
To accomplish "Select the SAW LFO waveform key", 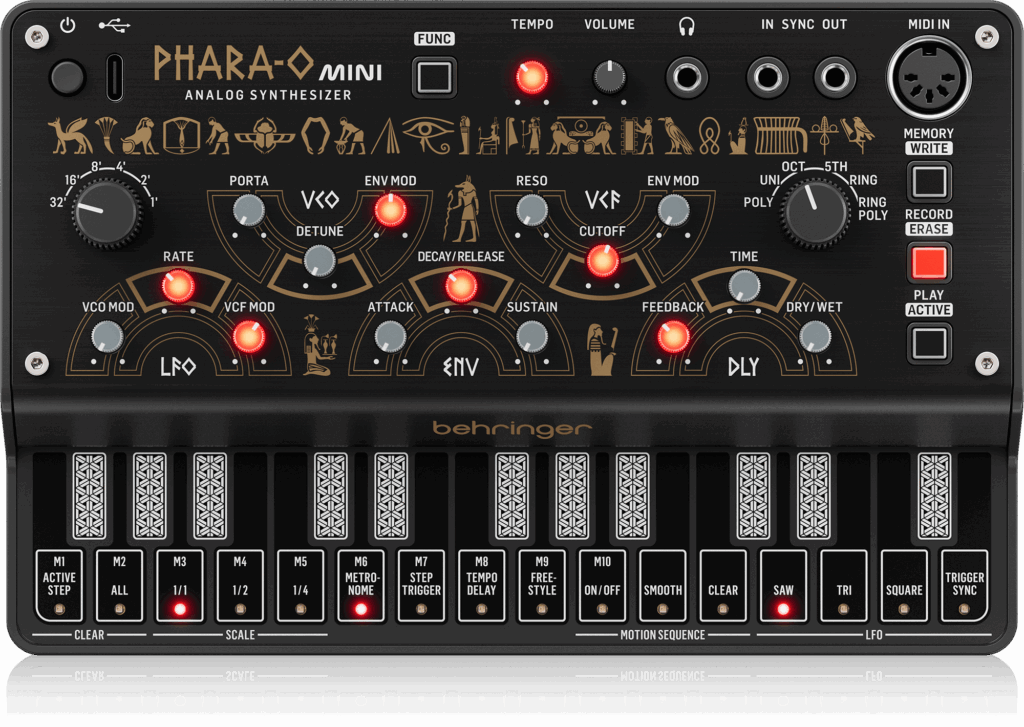I will click(x=783, y=585).
